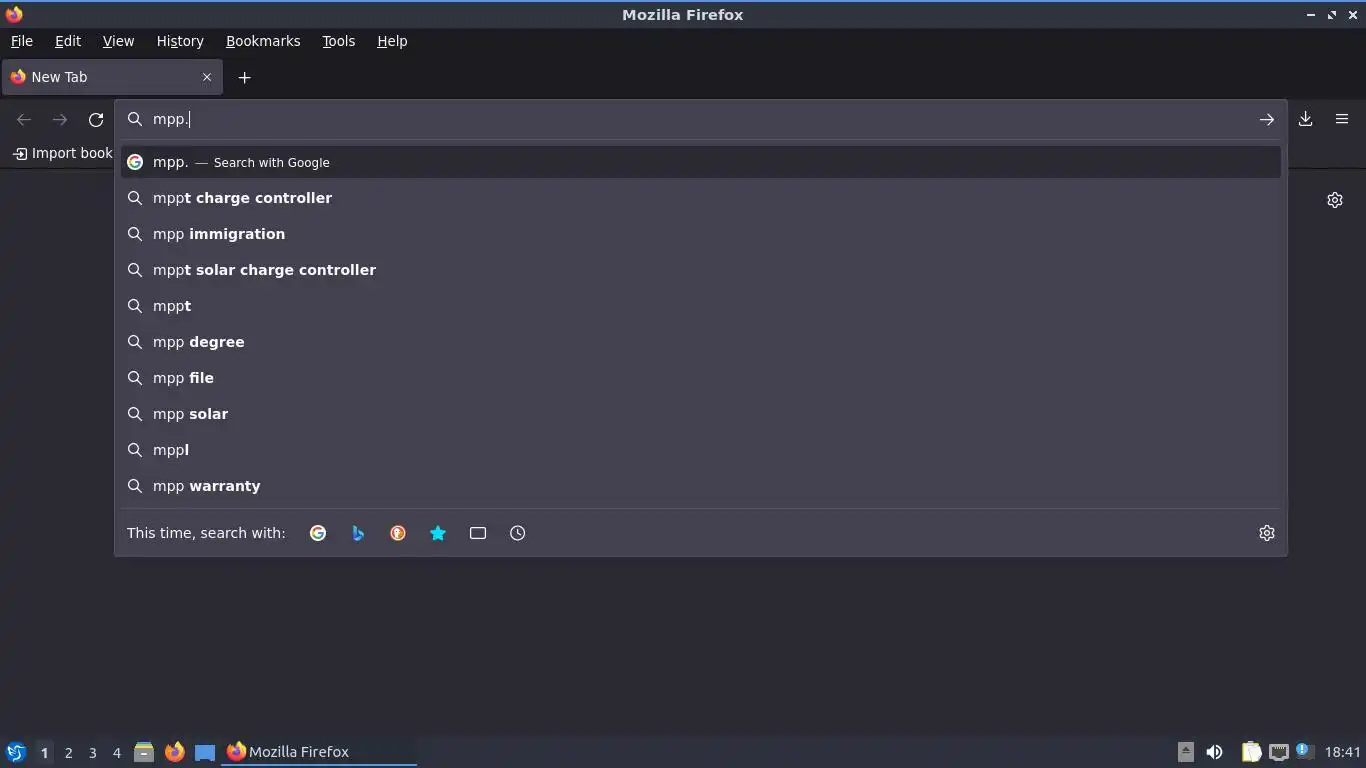This screenshot has height=768, width=1366.
Task: Open the Tools menu
Action: pos(338,41)
